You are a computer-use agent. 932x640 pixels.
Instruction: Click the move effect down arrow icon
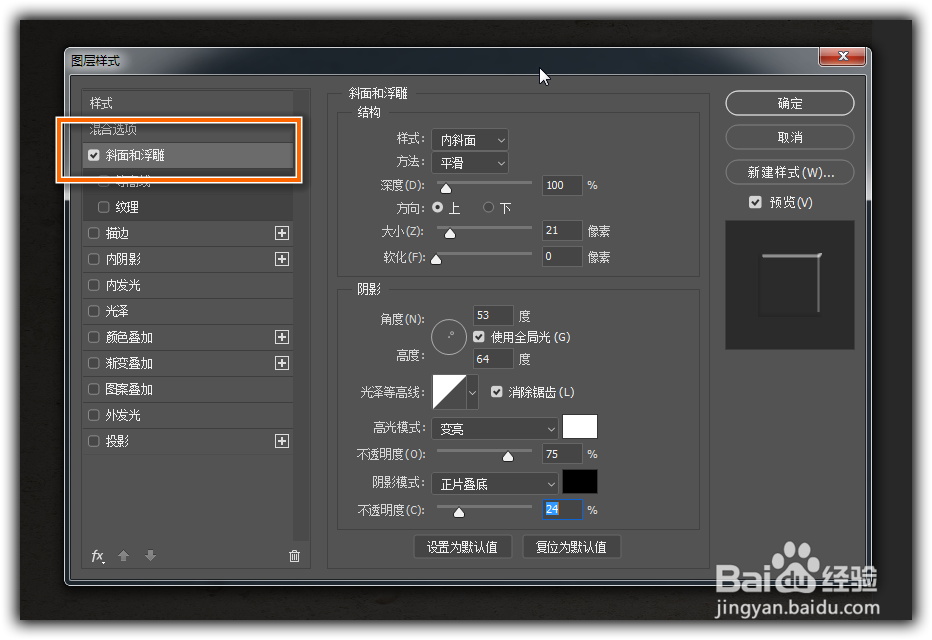click(150, 555)
